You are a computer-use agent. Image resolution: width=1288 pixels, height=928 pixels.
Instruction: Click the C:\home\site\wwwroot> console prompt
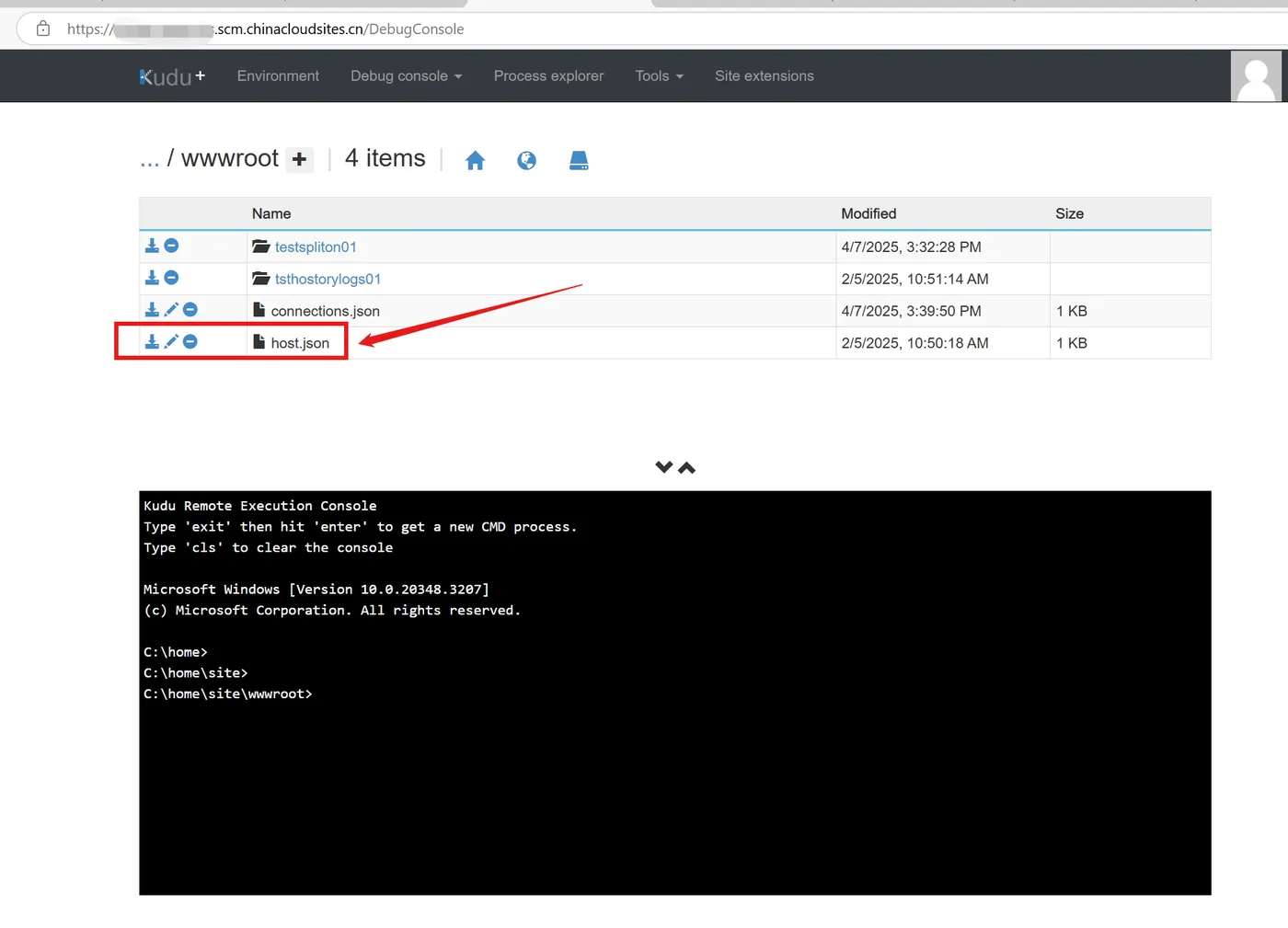coord(228,694)
